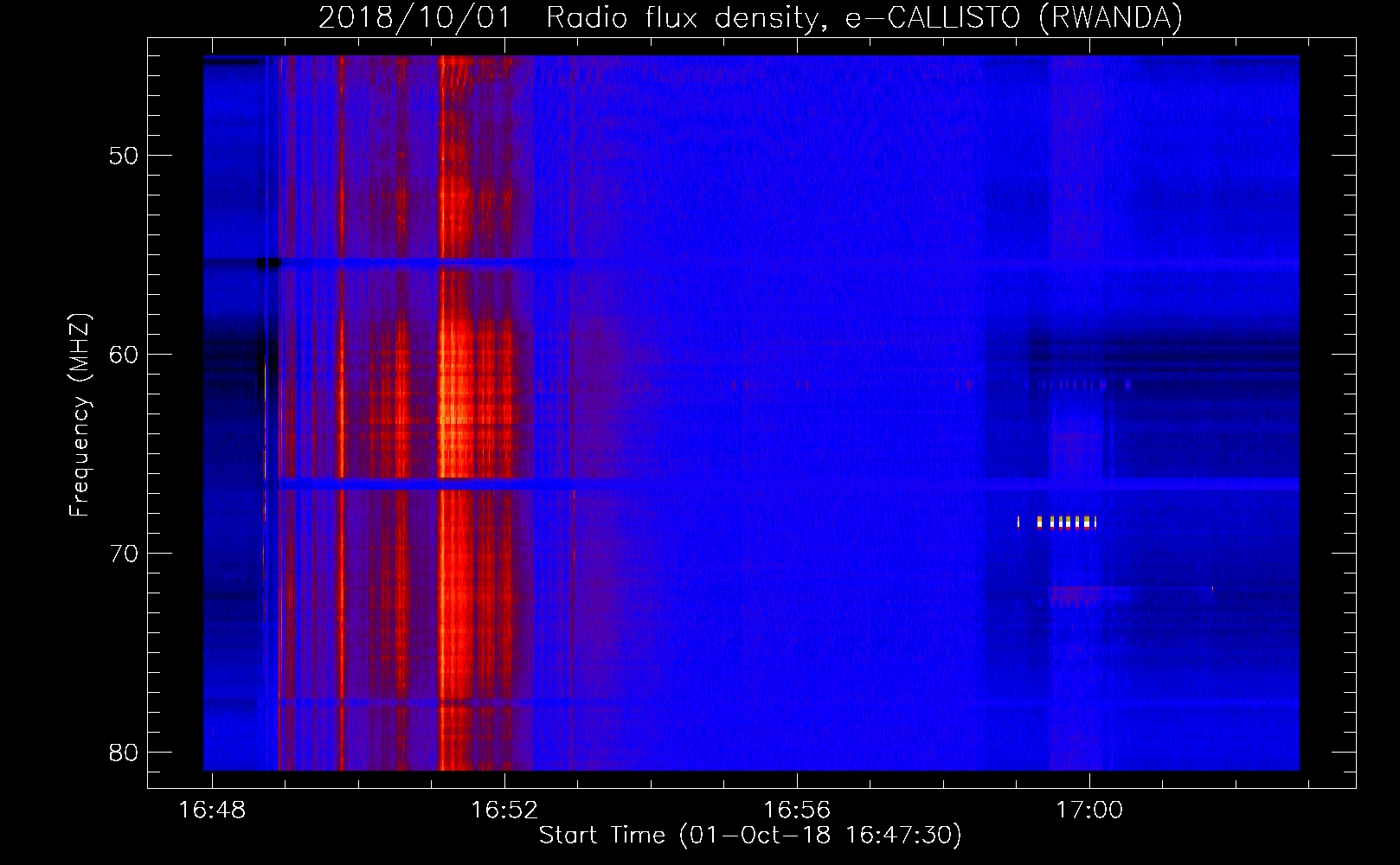Click the 70 frequency tick label

[x=124, y=554]
